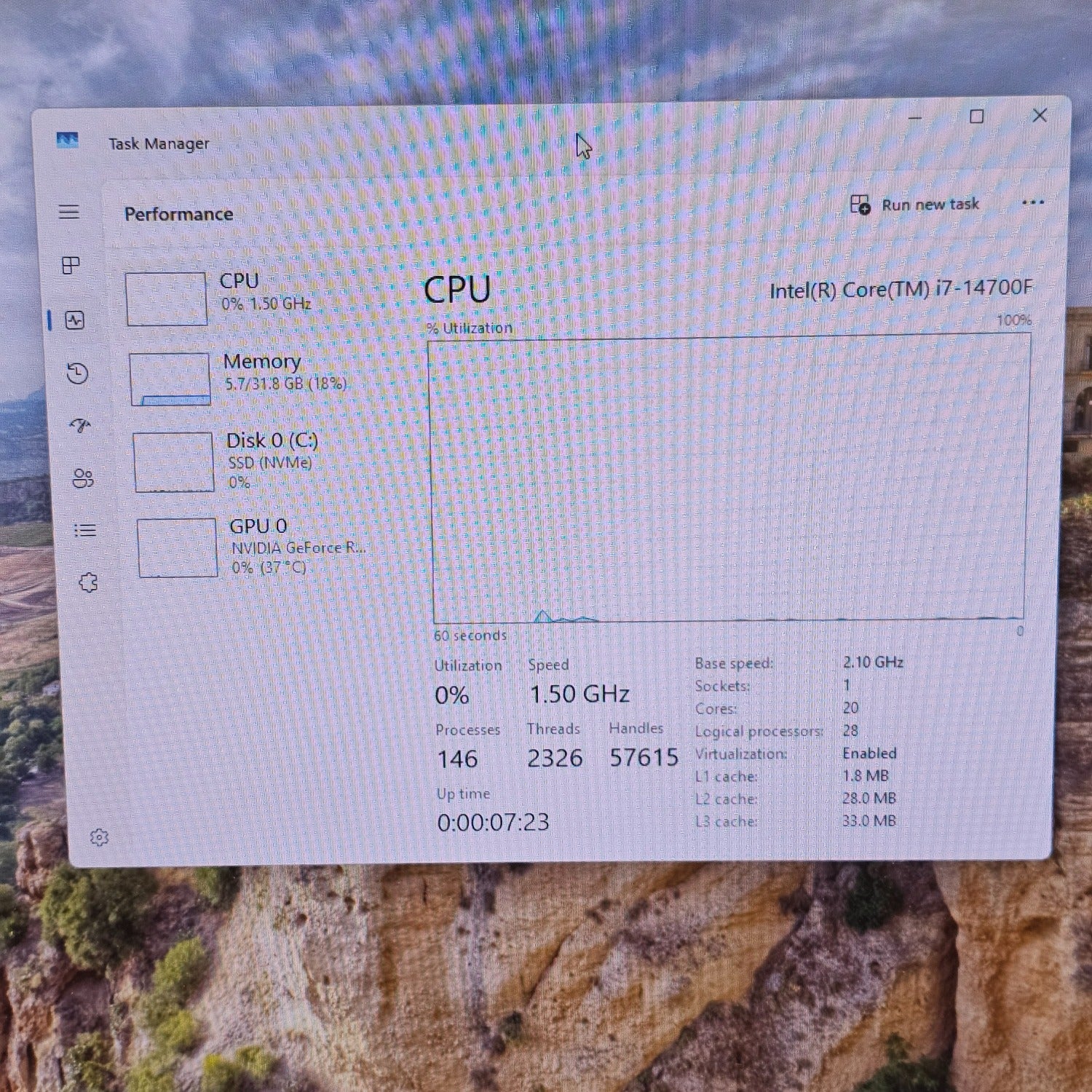Click the 28.0 MB L2 cache value

(x=869, y=798)
